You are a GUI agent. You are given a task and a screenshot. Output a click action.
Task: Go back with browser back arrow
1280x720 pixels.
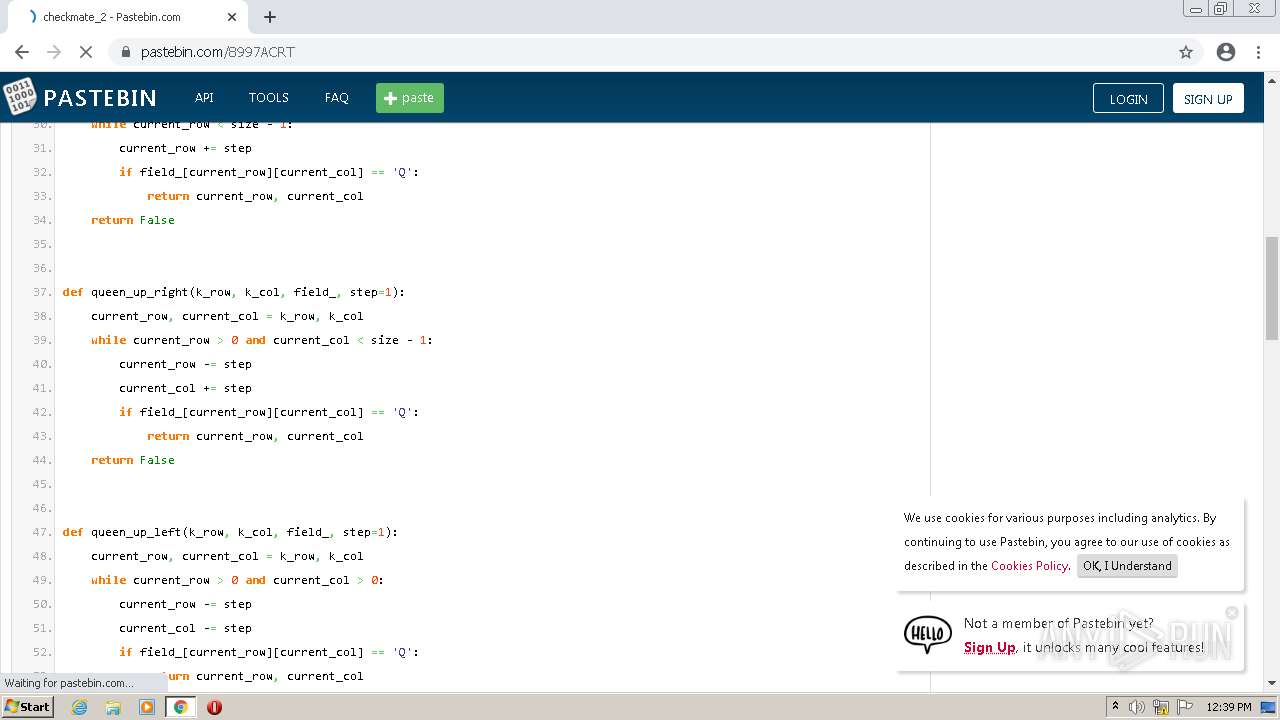pos(22,52)
